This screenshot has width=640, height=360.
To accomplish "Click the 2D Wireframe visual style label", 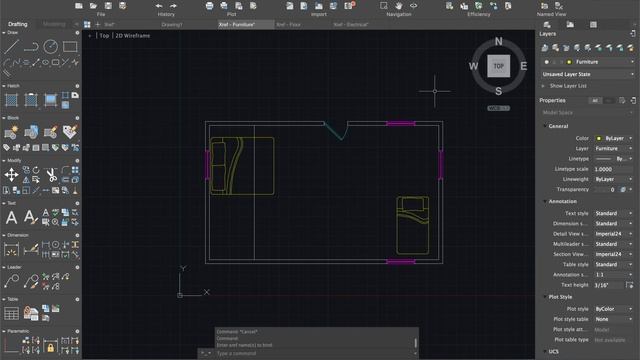I will 133,36.
